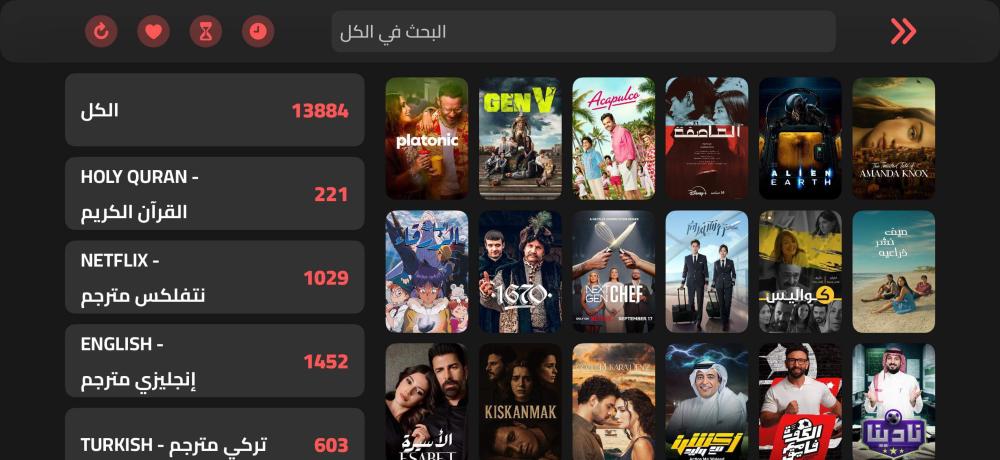Open the Acapulco poster
Screen dimensions: 1000x460
pos(614,138)
